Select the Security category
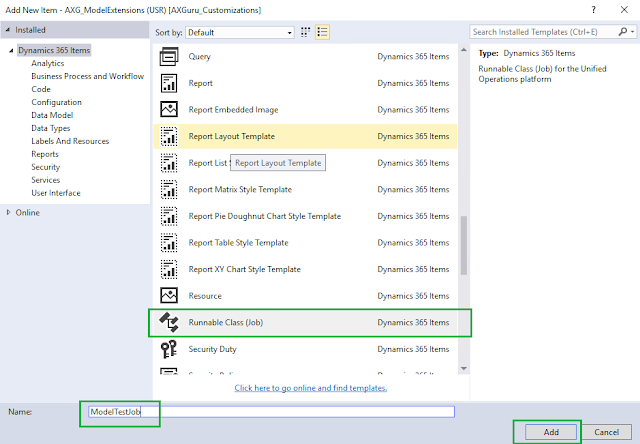 click(x=46, y=167)
